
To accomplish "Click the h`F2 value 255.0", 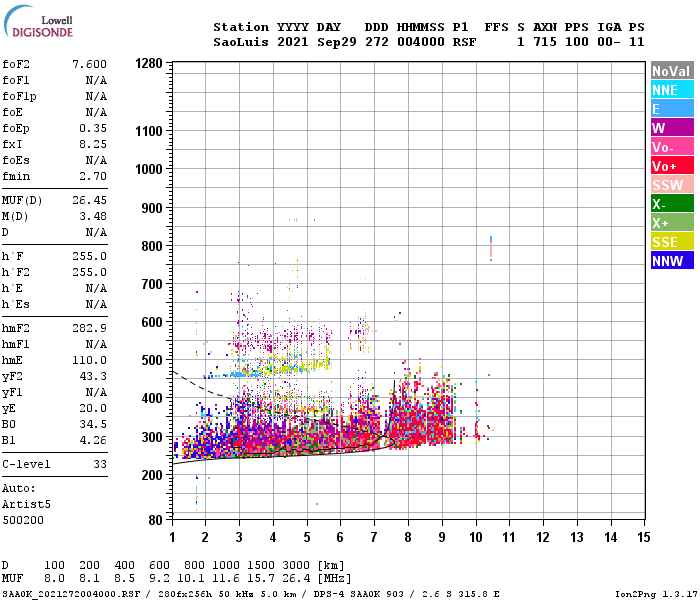I will (x=89, y=272).
